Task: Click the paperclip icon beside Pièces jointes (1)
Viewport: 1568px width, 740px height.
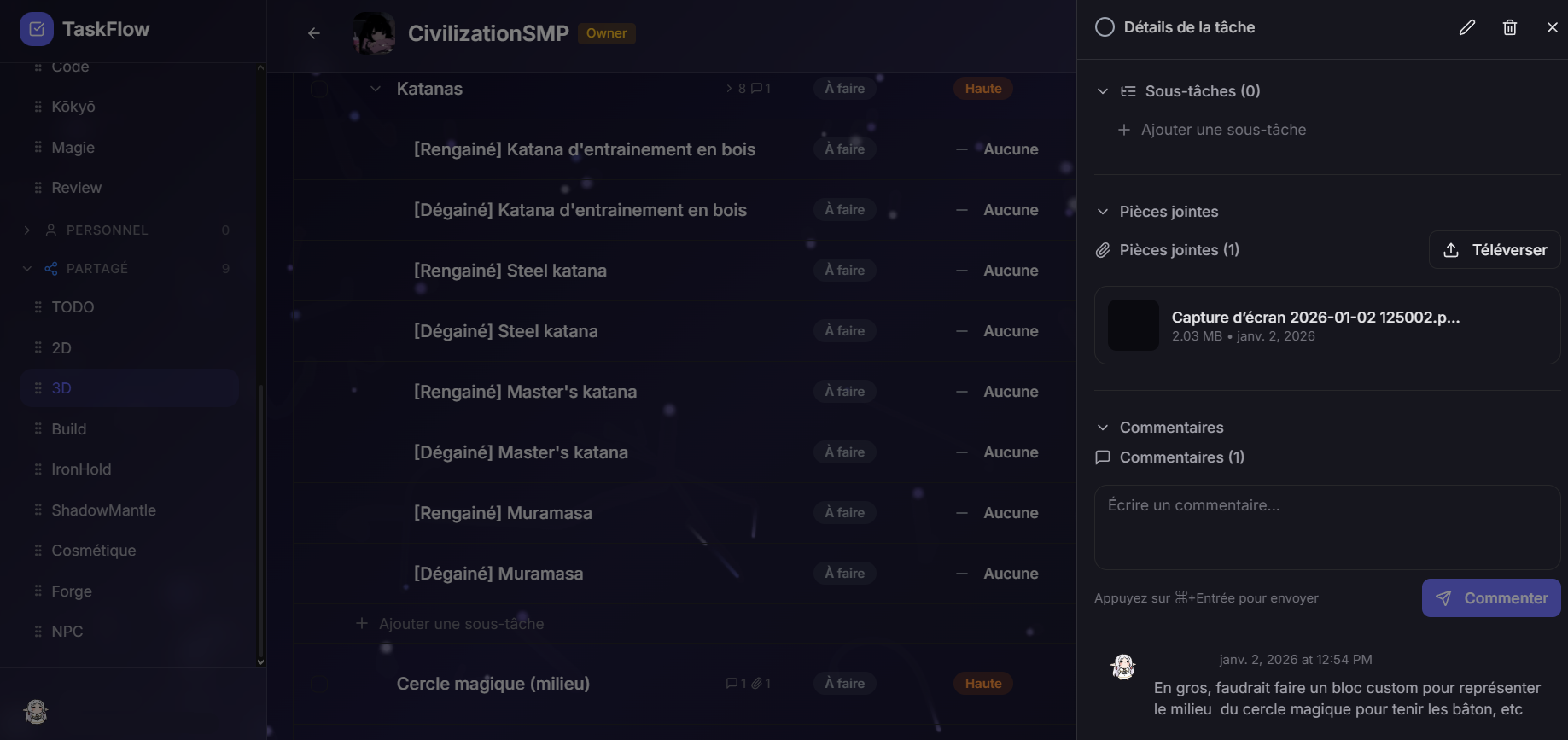Action: coord(1103,250)
